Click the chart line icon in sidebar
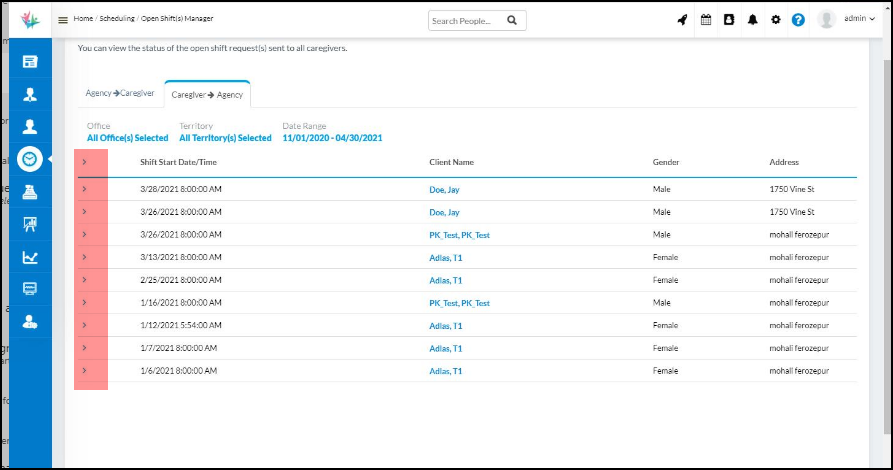 tap(30, 257)
